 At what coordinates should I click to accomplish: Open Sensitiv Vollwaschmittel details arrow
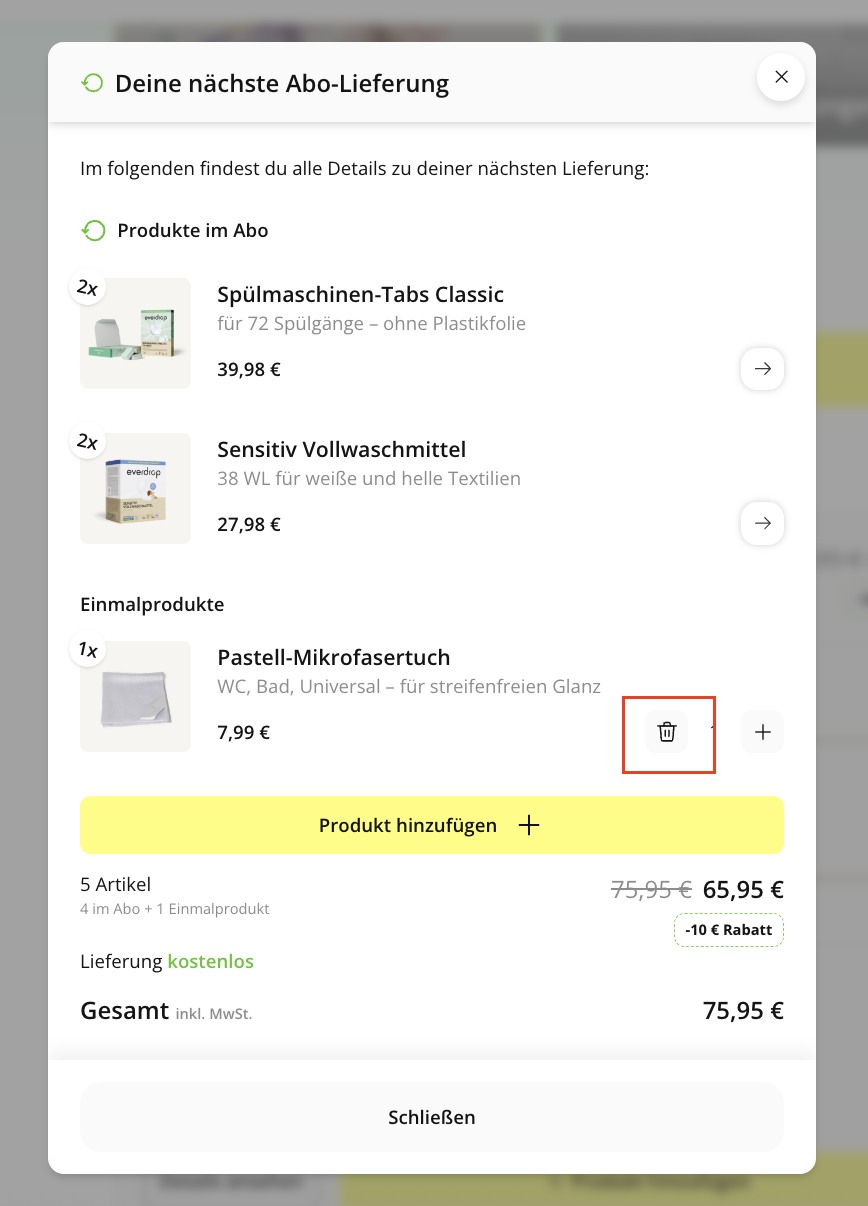762,523
